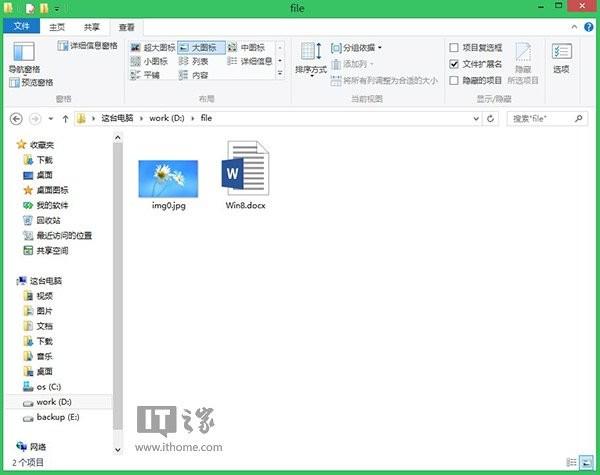Toggle the 预览窗格 preview pane
This screenshot has height=475, width=600.
pyautogui.click(x=31, y=82)
